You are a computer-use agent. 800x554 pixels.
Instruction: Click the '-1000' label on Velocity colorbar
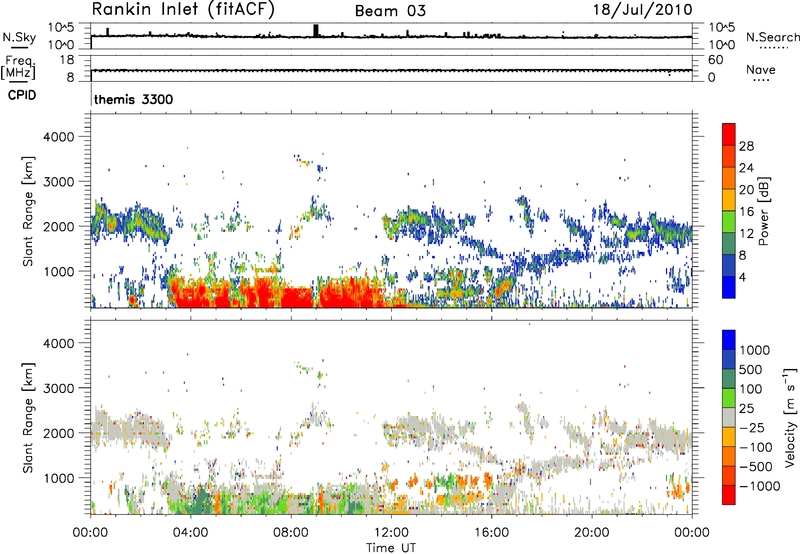pos(760,486)
